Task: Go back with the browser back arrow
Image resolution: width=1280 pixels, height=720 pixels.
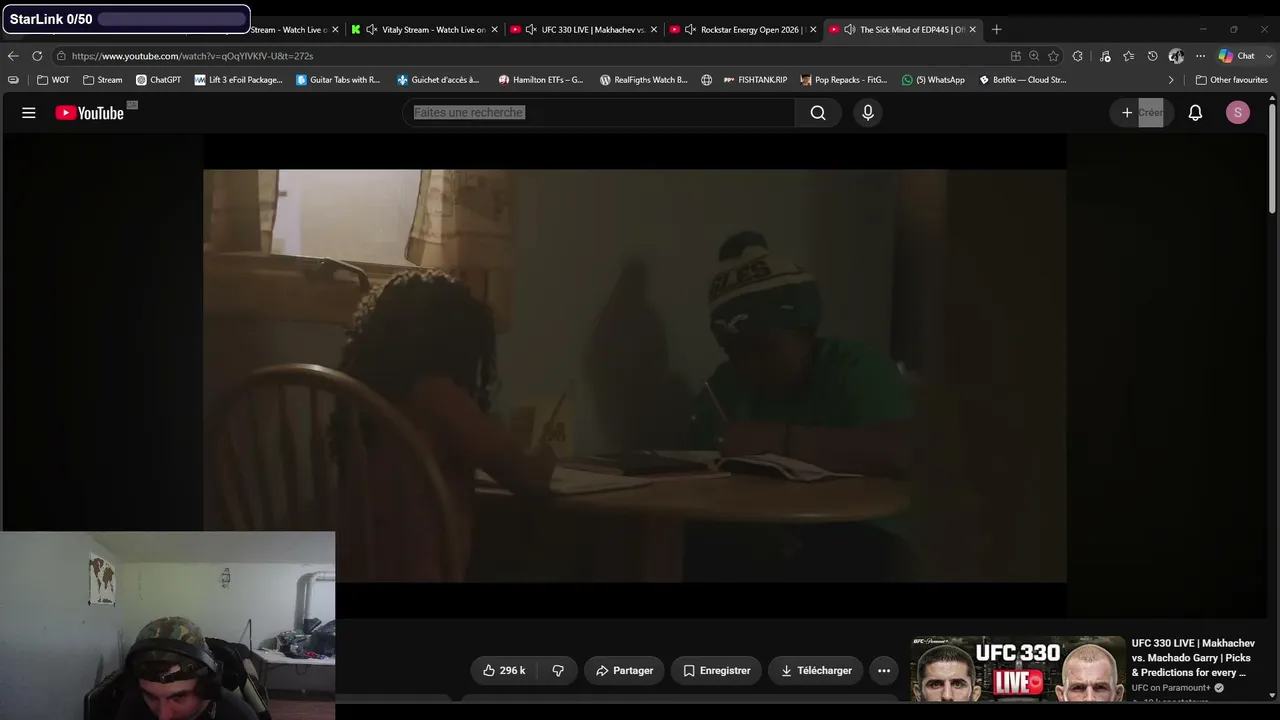Action: tap(13, 56)
